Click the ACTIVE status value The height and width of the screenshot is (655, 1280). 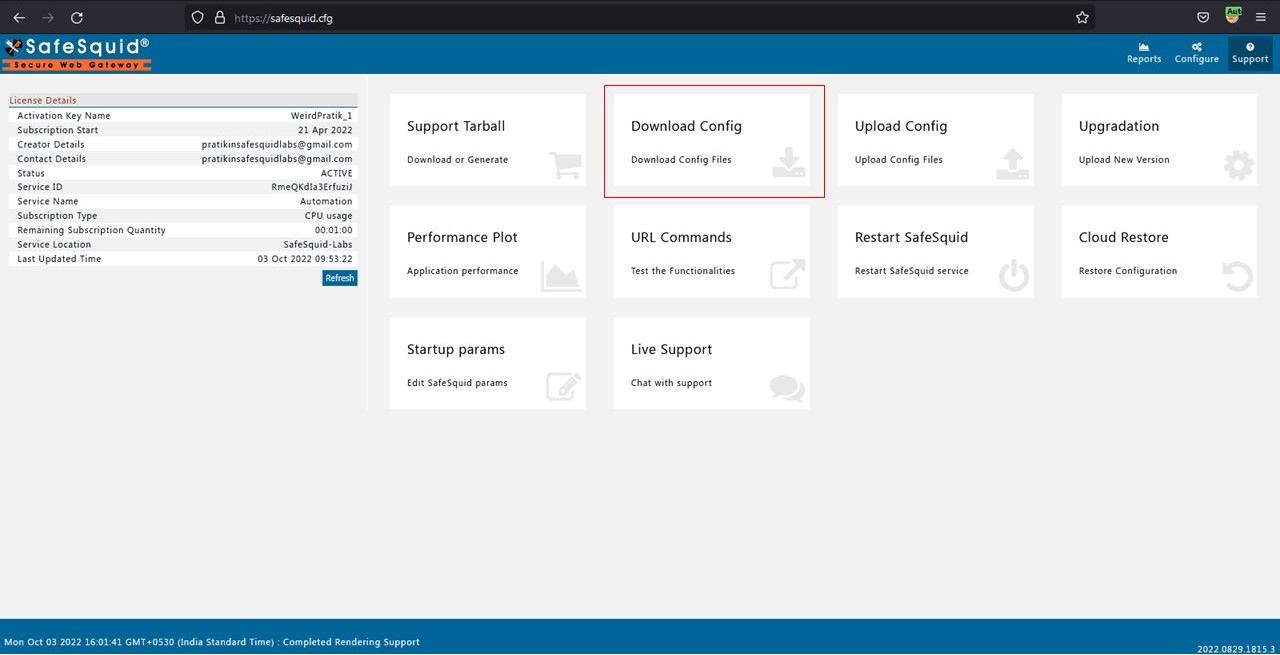336,173
